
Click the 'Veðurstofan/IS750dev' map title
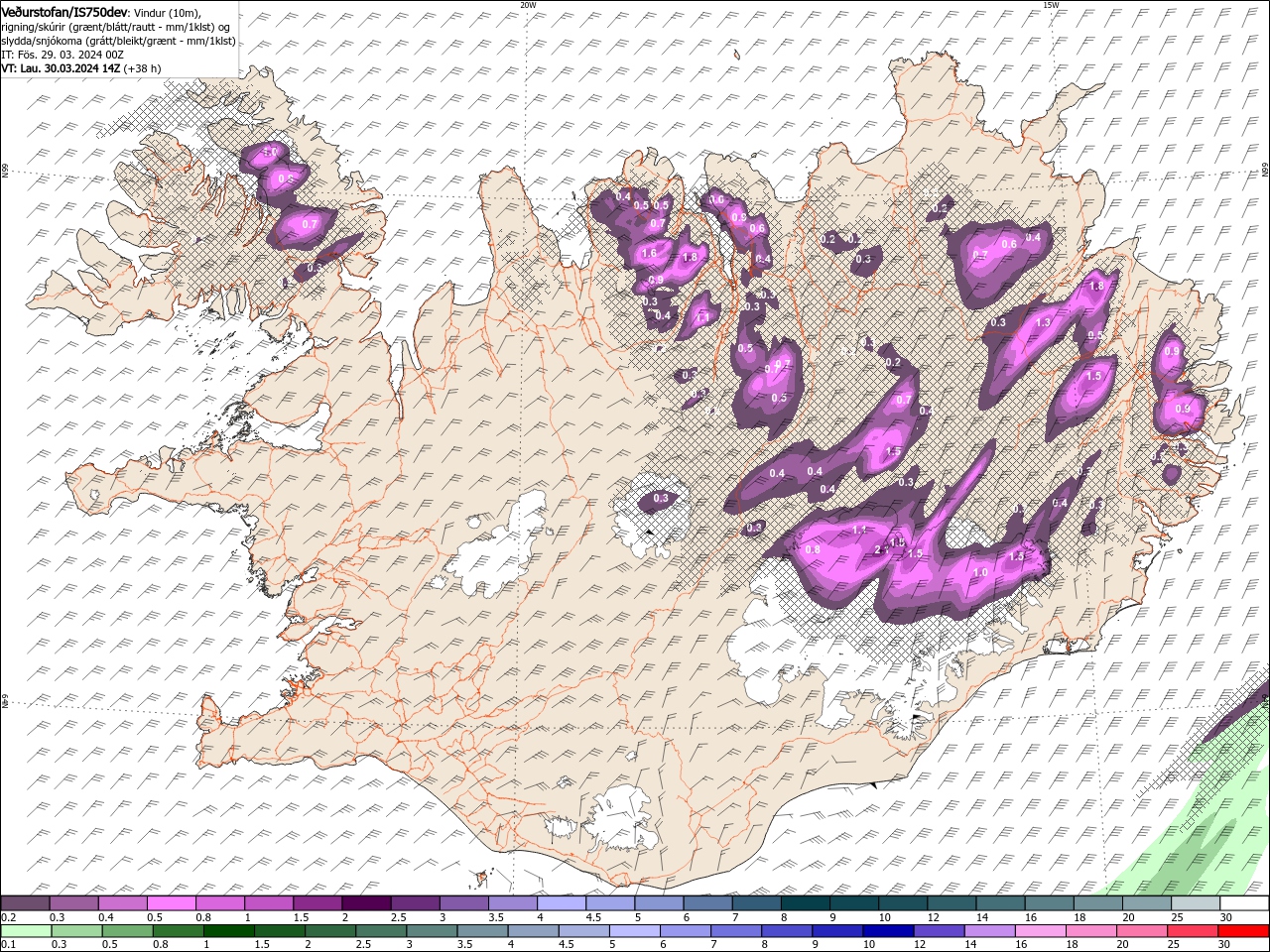[64, 11]
